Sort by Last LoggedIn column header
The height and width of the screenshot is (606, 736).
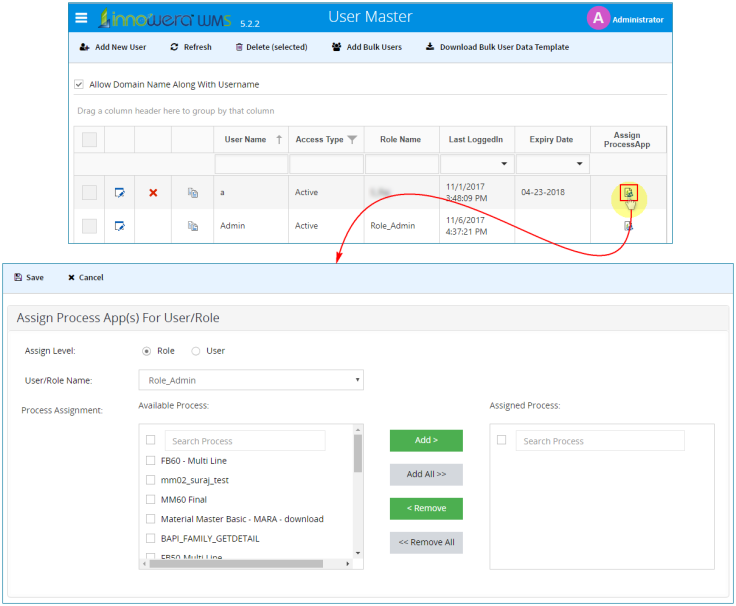point(475,139)
